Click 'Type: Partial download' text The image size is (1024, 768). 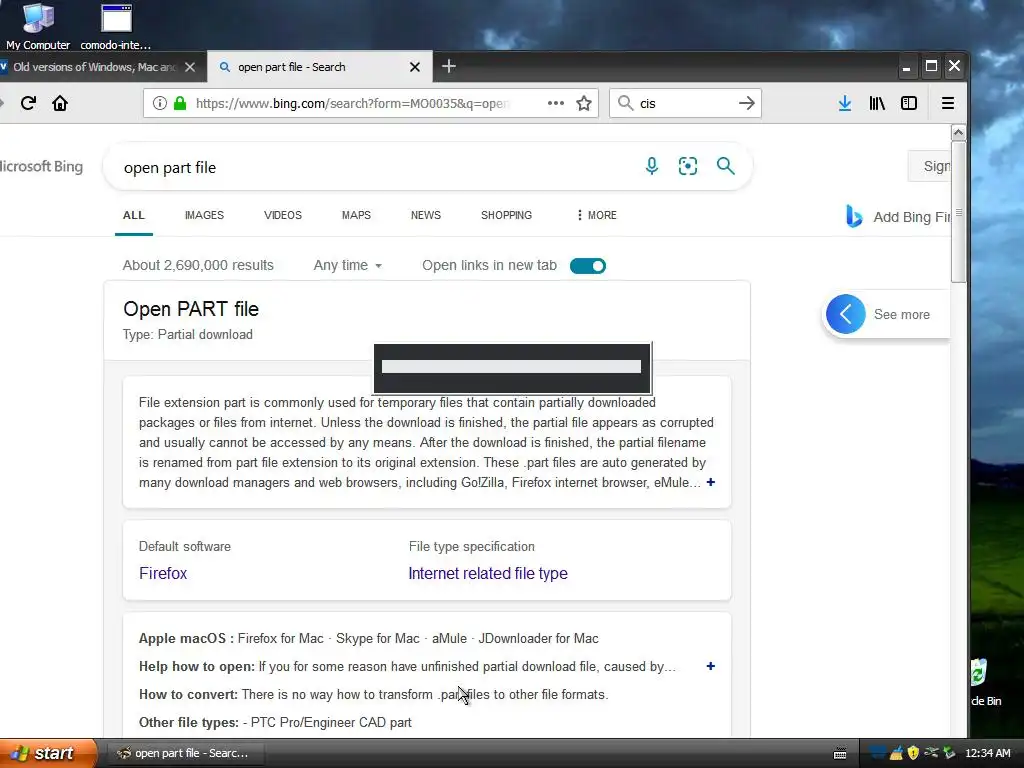click(x=187, y=334)
